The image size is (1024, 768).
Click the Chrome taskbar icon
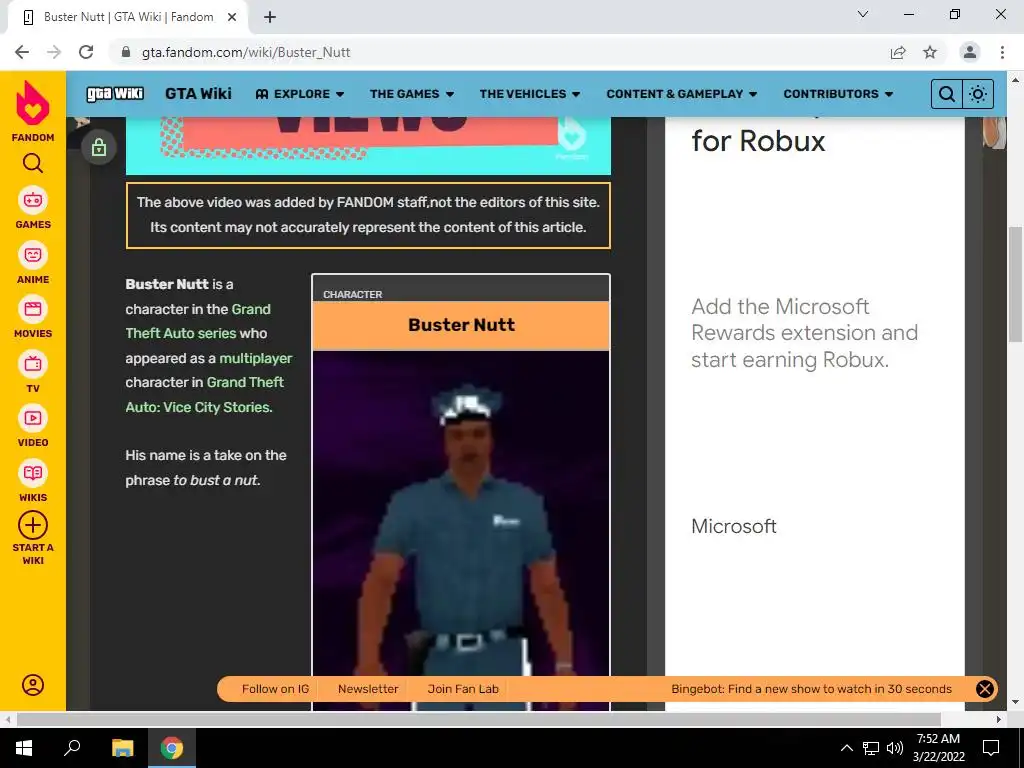(x=172, y=748)
